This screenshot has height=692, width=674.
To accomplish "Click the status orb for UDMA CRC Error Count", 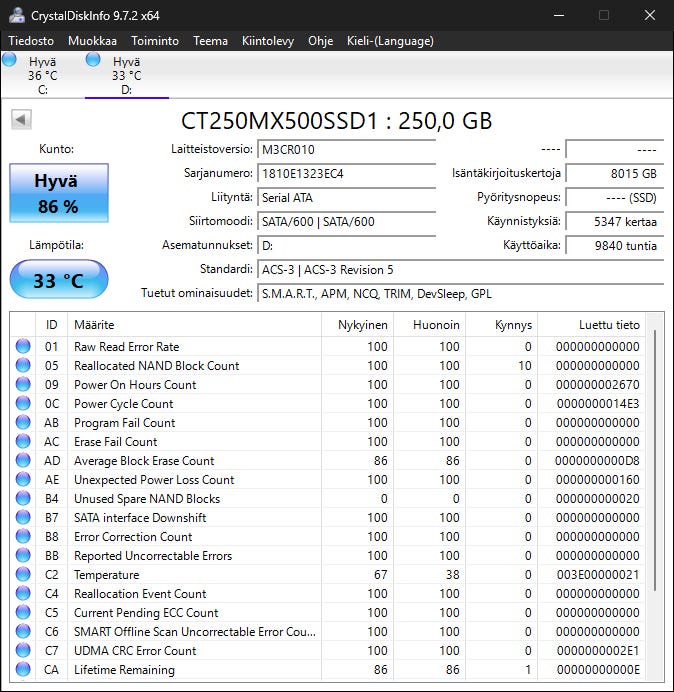I will click(23, 651).
